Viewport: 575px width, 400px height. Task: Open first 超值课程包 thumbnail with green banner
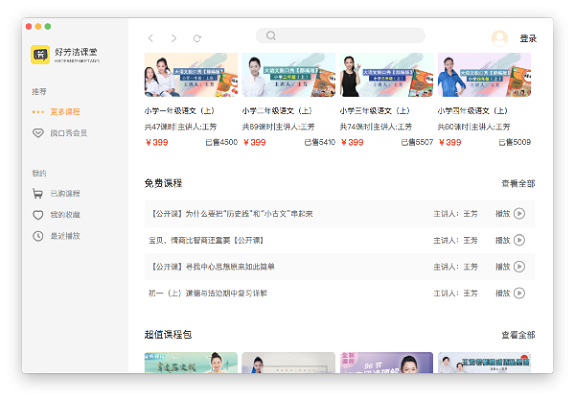click(191, 363)
